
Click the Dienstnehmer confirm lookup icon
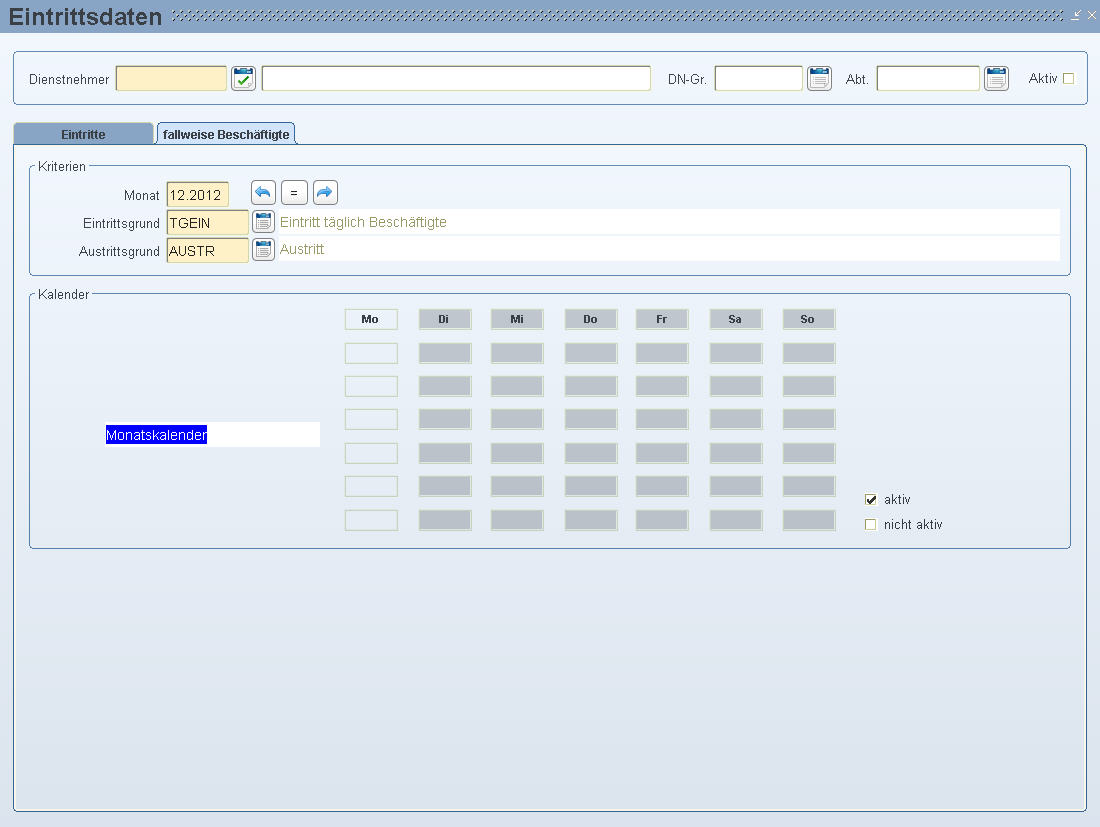(243, 79)
